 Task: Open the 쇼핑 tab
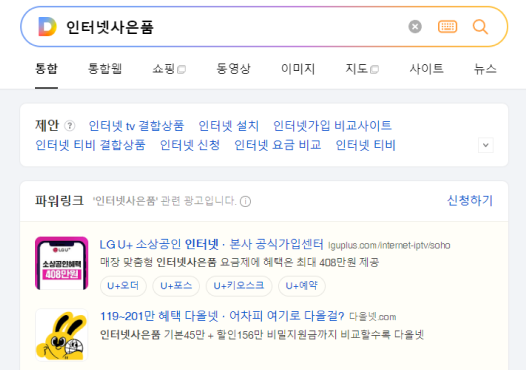(169, 69)
